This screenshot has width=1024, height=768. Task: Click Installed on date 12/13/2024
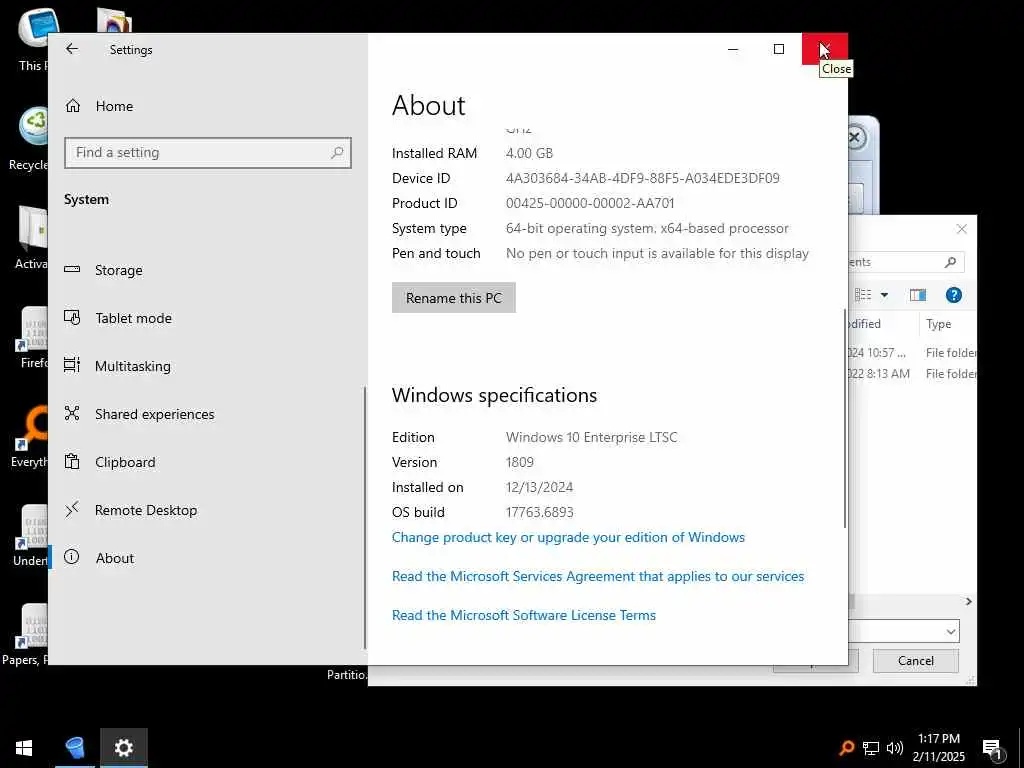tap(539, 487)
